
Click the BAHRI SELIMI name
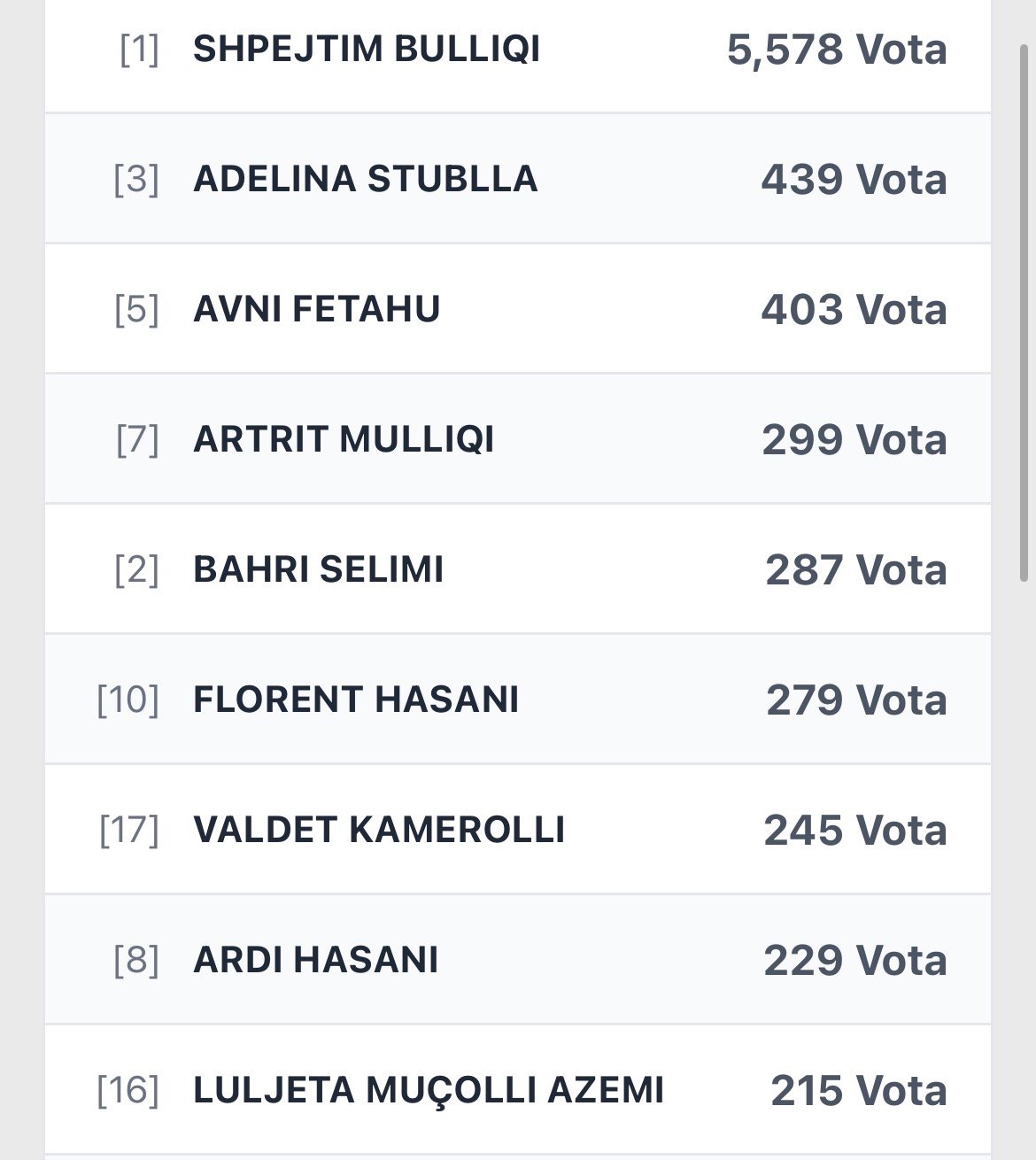pos(318,569)
